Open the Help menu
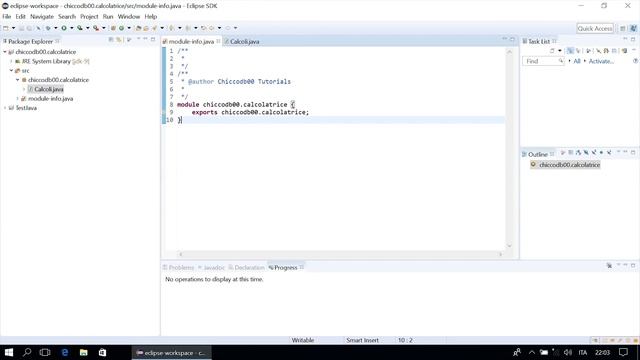Image resolution: width=640 pixels, height=360 pixels. 151,17
